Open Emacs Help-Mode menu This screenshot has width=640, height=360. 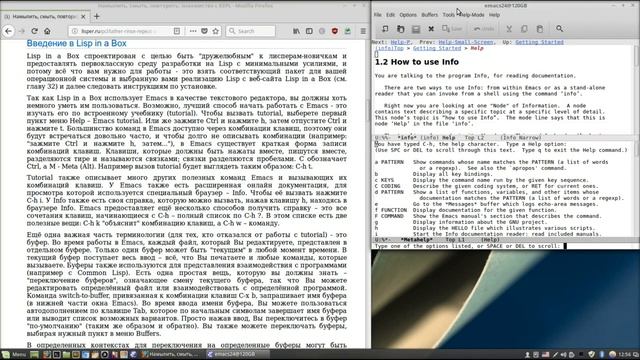[471, 15]
